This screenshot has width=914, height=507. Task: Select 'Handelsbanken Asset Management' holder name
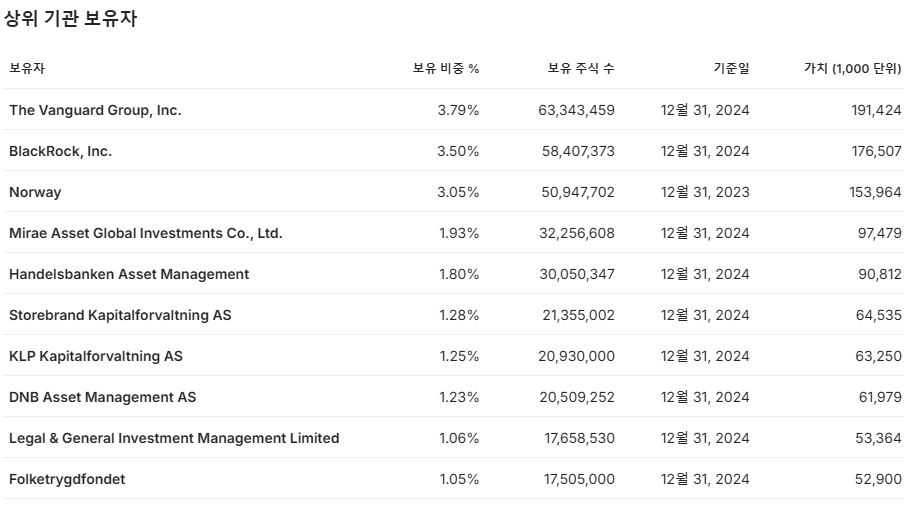click(129, 274)
